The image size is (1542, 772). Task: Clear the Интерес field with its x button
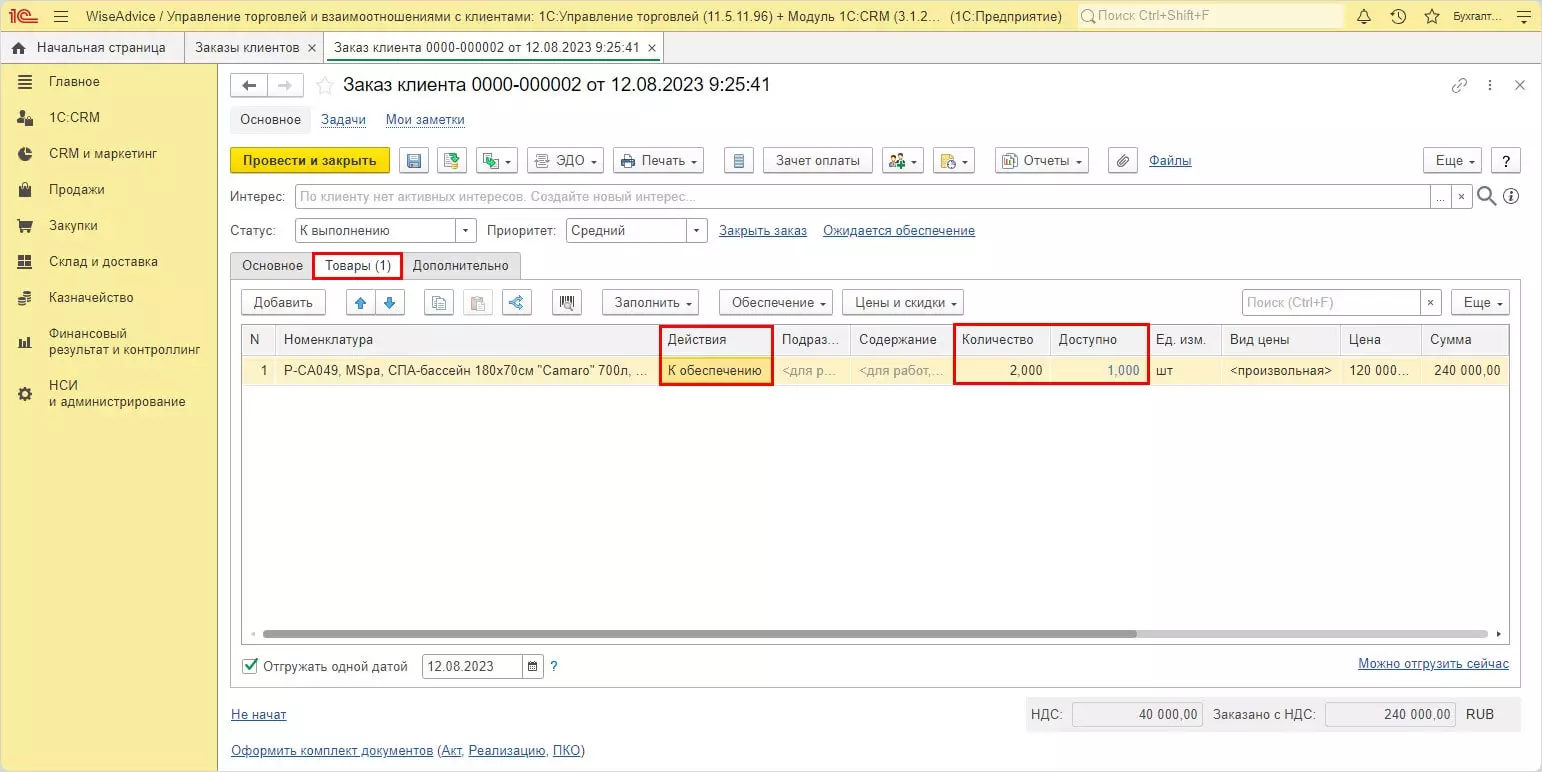click(x=1461, y=196)
